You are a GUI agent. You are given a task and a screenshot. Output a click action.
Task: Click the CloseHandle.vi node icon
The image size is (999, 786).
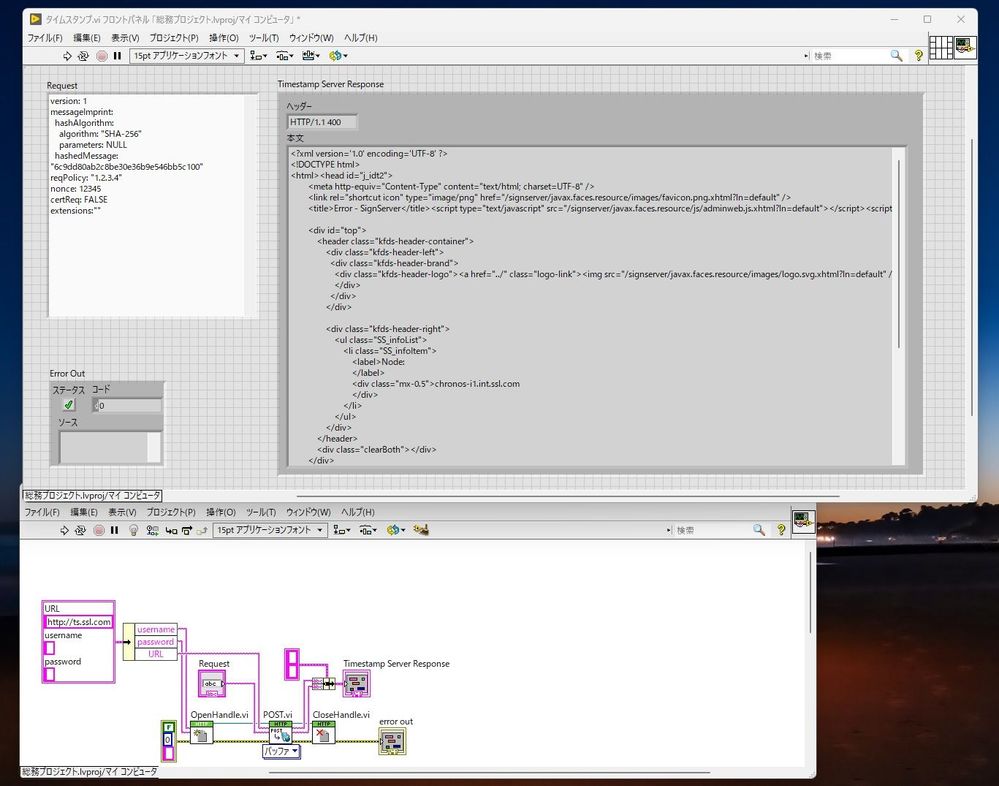coord(323,735)
